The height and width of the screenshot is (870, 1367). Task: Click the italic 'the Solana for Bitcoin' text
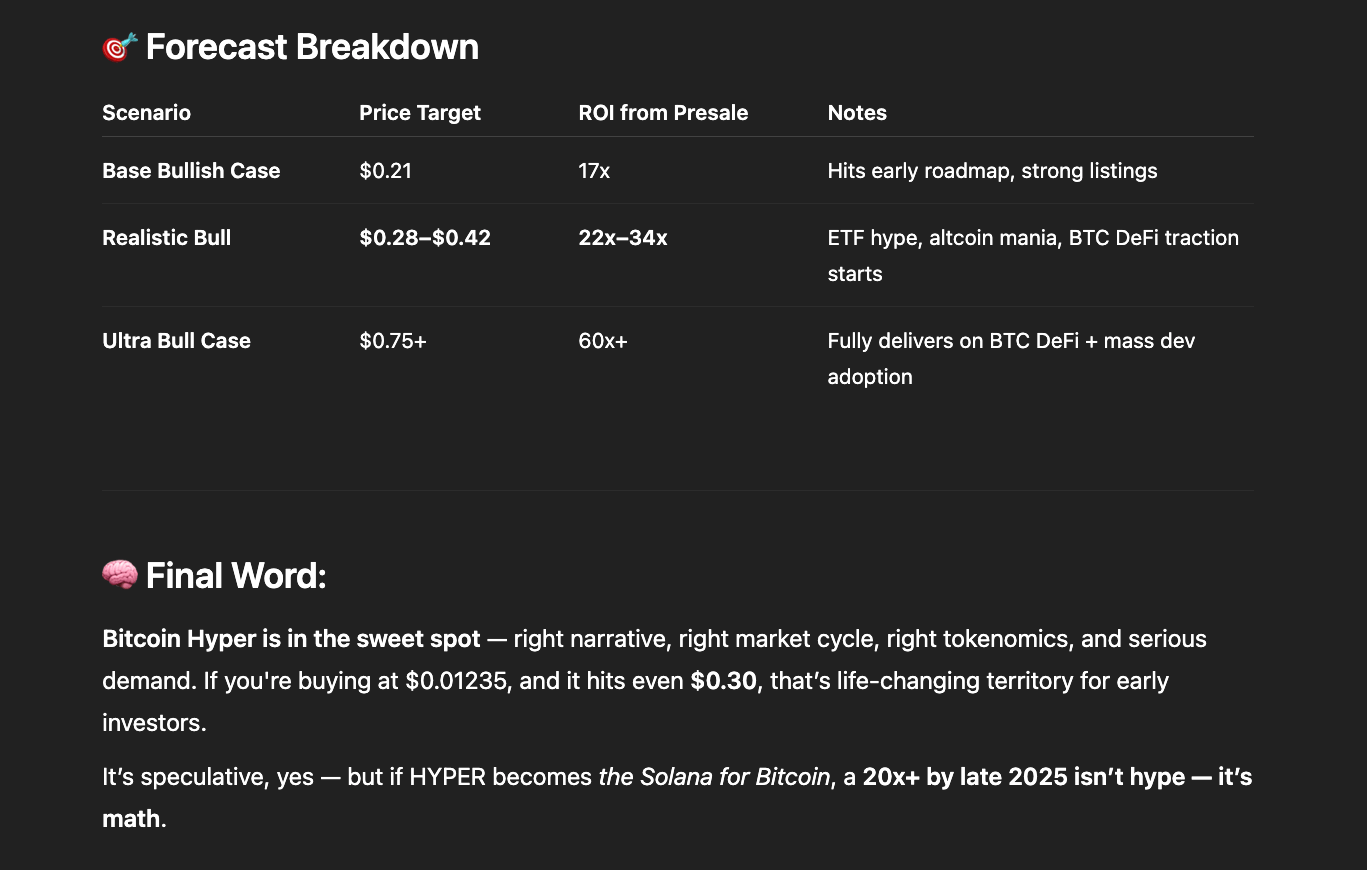point(714,777)
